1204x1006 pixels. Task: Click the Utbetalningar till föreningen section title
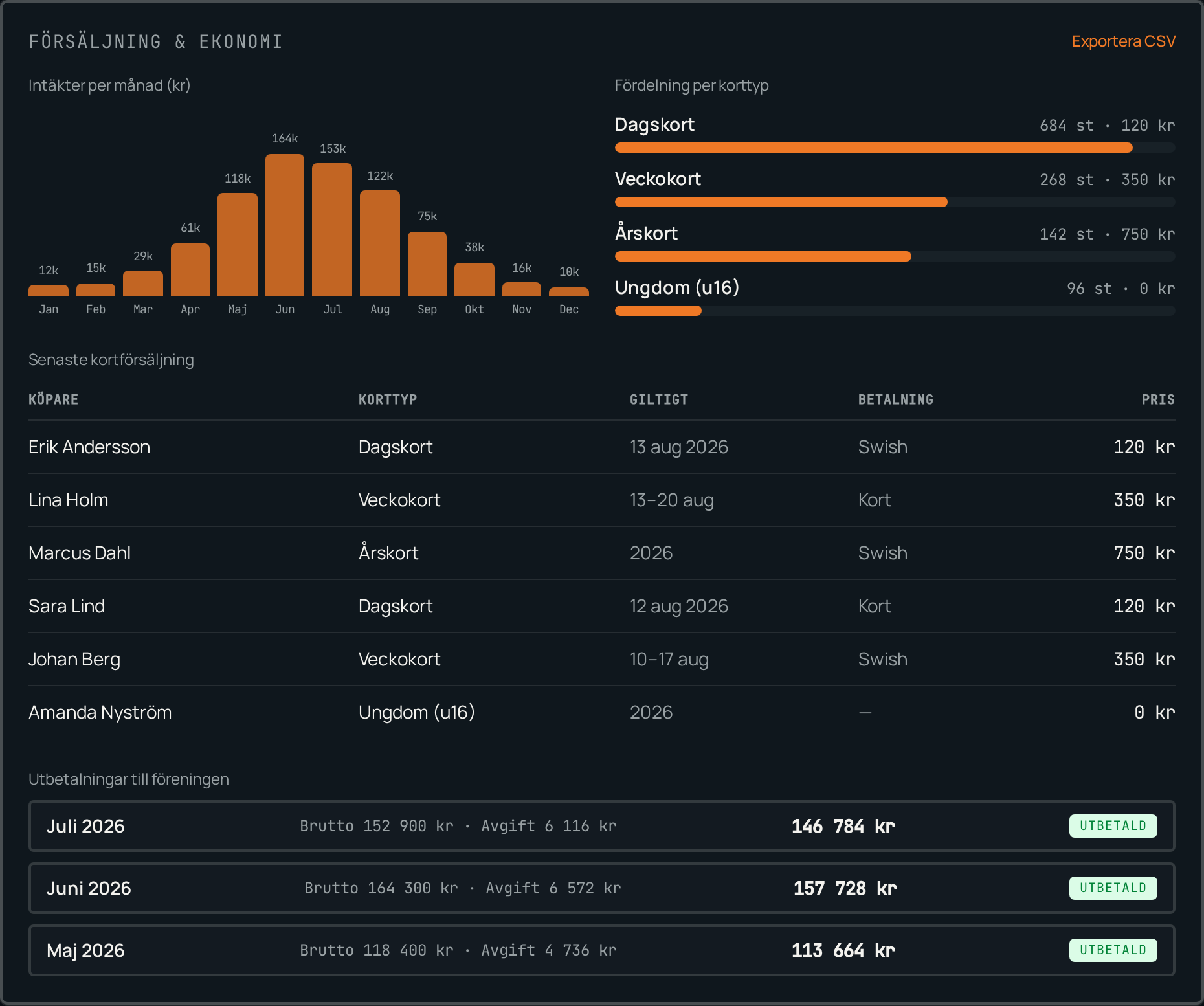pos(129,779)
